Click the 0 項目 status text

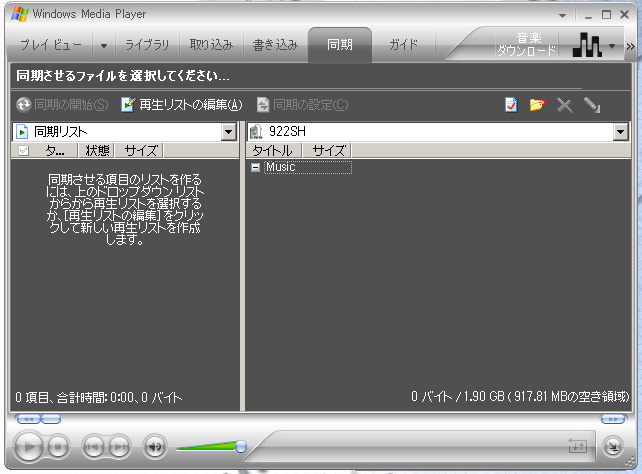(x=99, y=397)
